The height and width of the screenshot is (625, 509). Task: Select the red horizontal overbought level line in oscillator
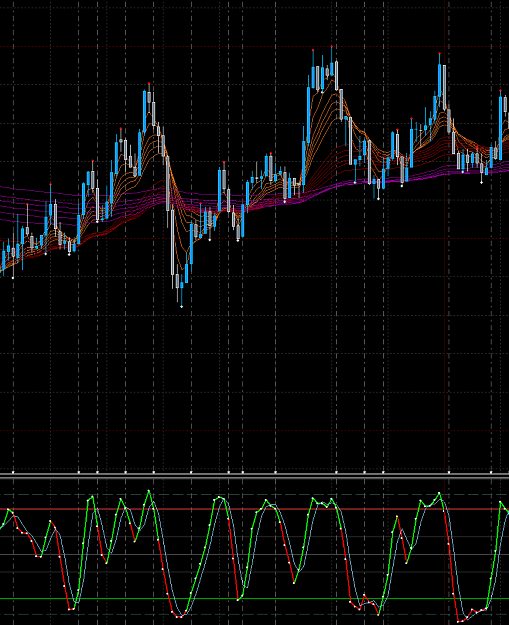[254, 509]
